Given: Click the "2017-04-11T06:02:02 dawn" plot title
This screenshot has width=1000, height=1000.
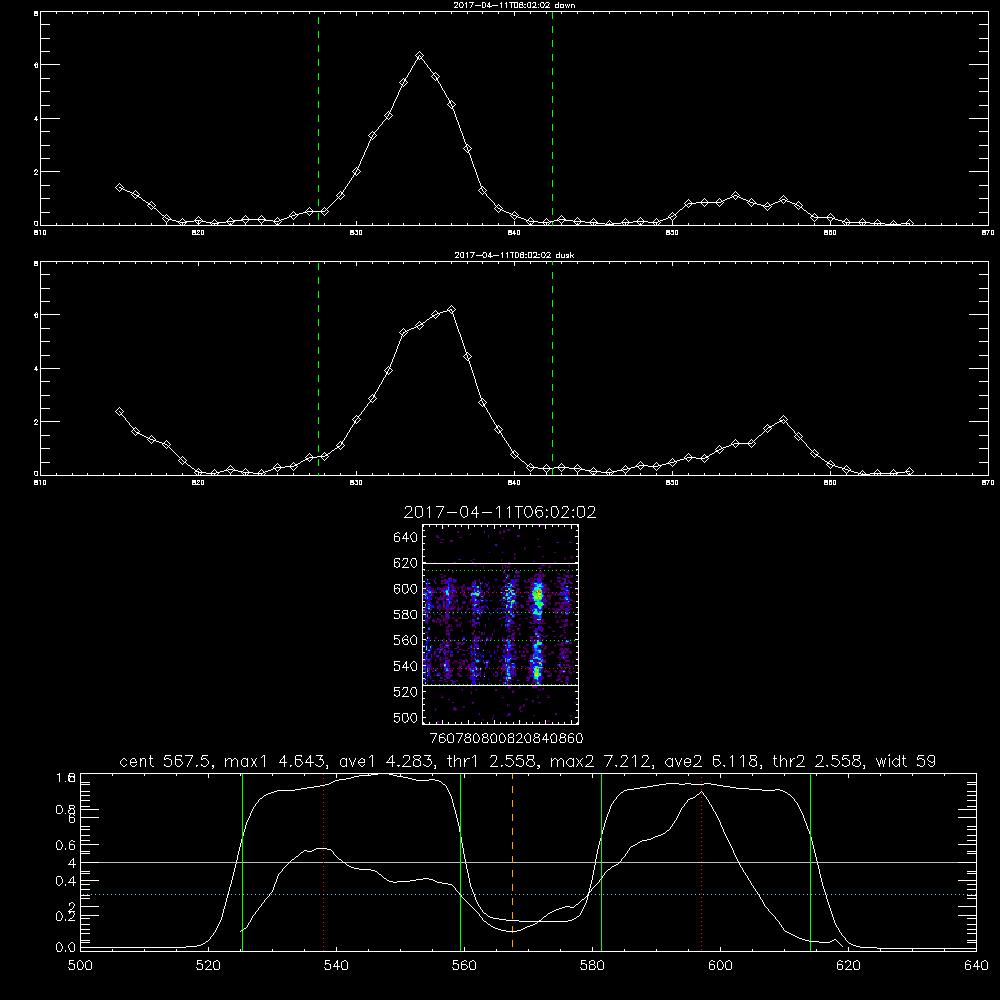Looking at the screenshot, I should (x=514, y=5).
